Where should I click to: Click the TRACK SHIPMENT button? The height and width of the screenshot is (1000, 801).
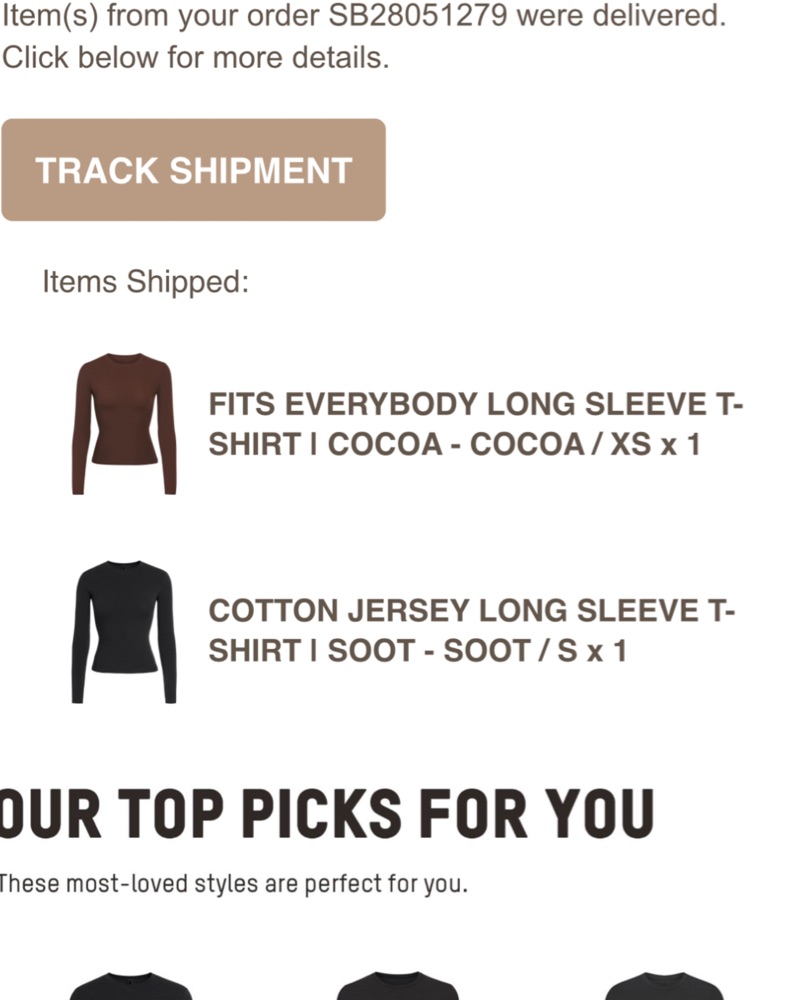coord(193,170)
